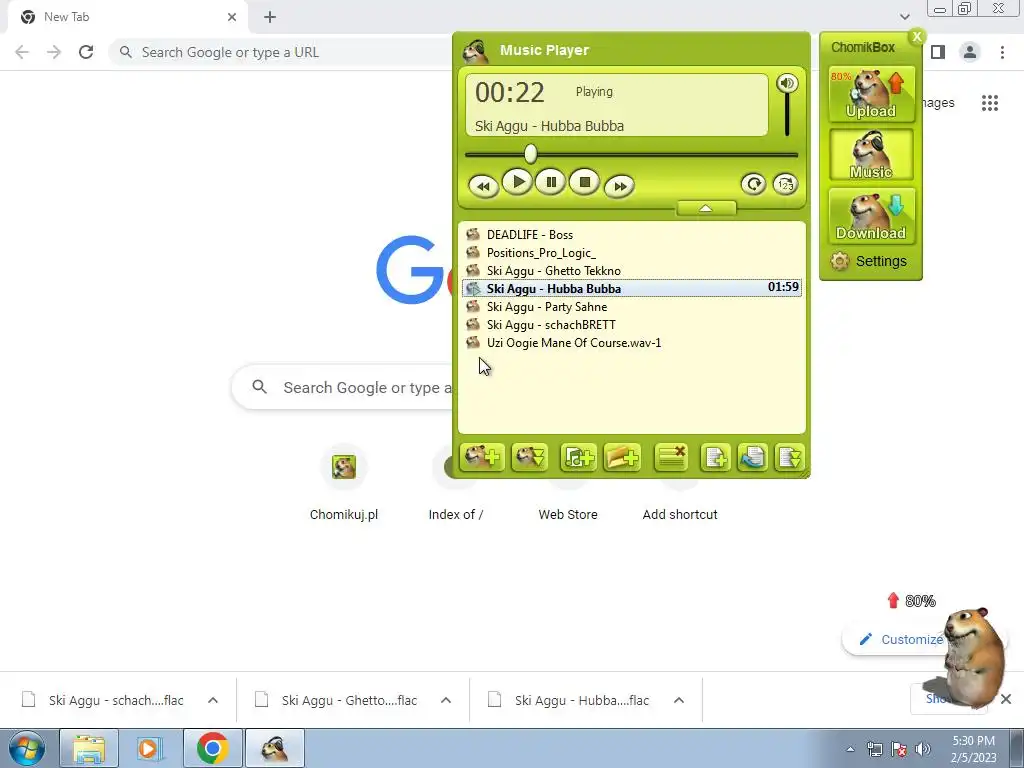1024x768 pixels.
Task: Collapse the playlist with the up arrow tab
Action: pyautogui.click(x=706, y=208)
